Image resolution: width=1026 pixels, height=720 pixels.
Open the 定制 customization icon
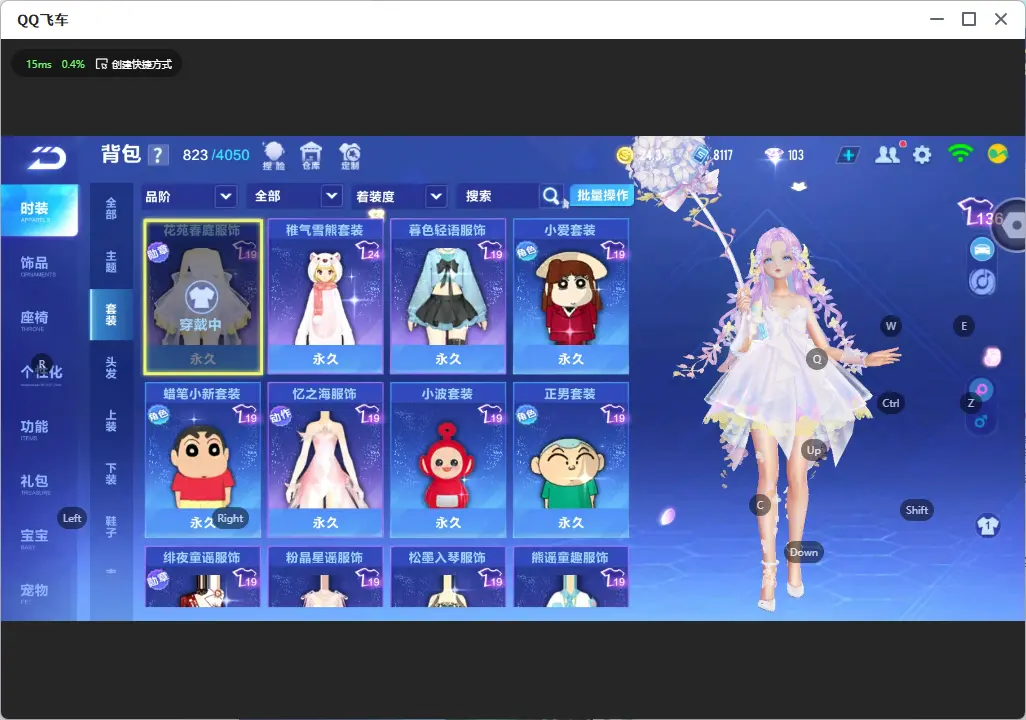tap(350, 156)
